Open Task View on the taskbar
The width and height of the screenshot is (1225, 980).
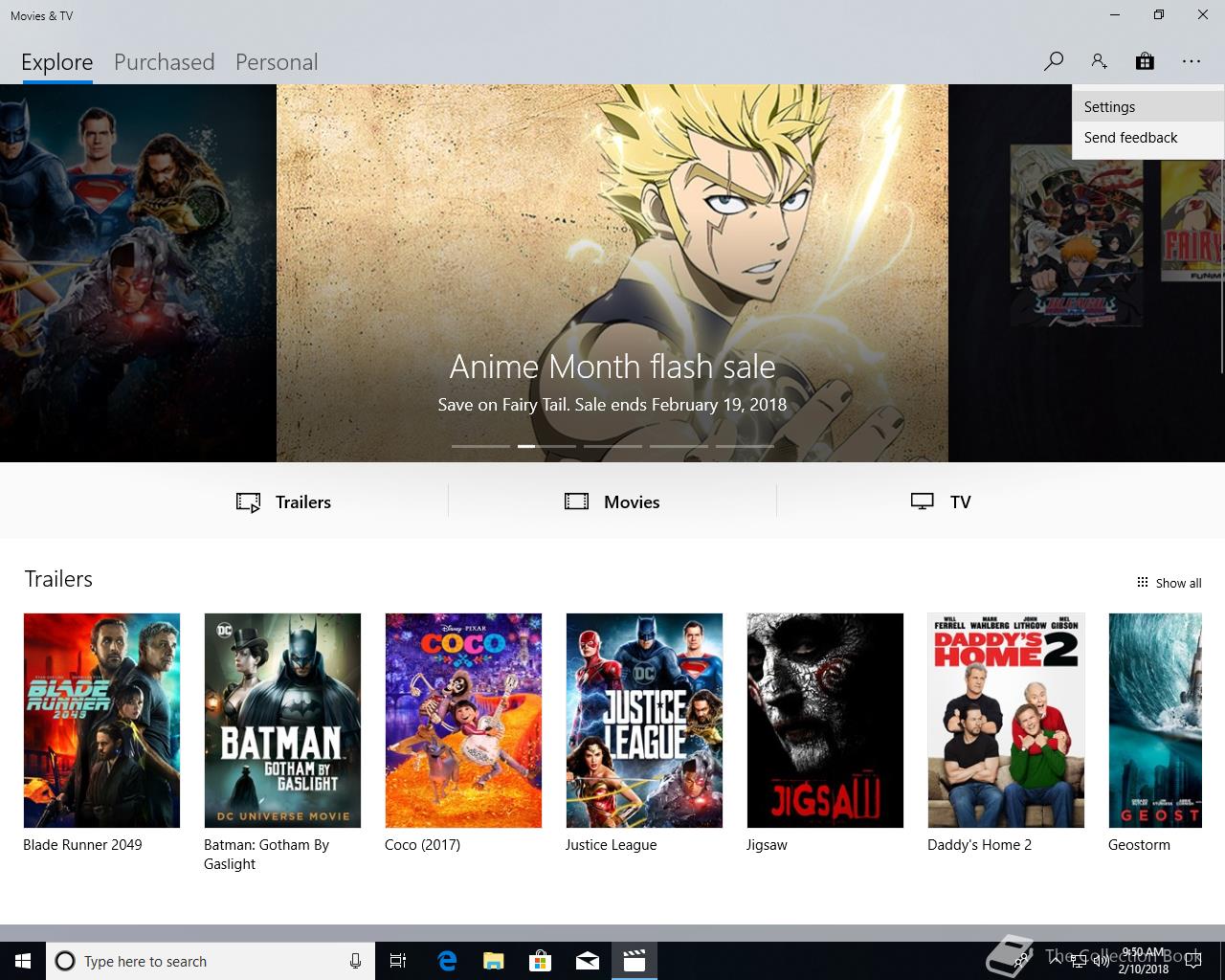[398, 961]
